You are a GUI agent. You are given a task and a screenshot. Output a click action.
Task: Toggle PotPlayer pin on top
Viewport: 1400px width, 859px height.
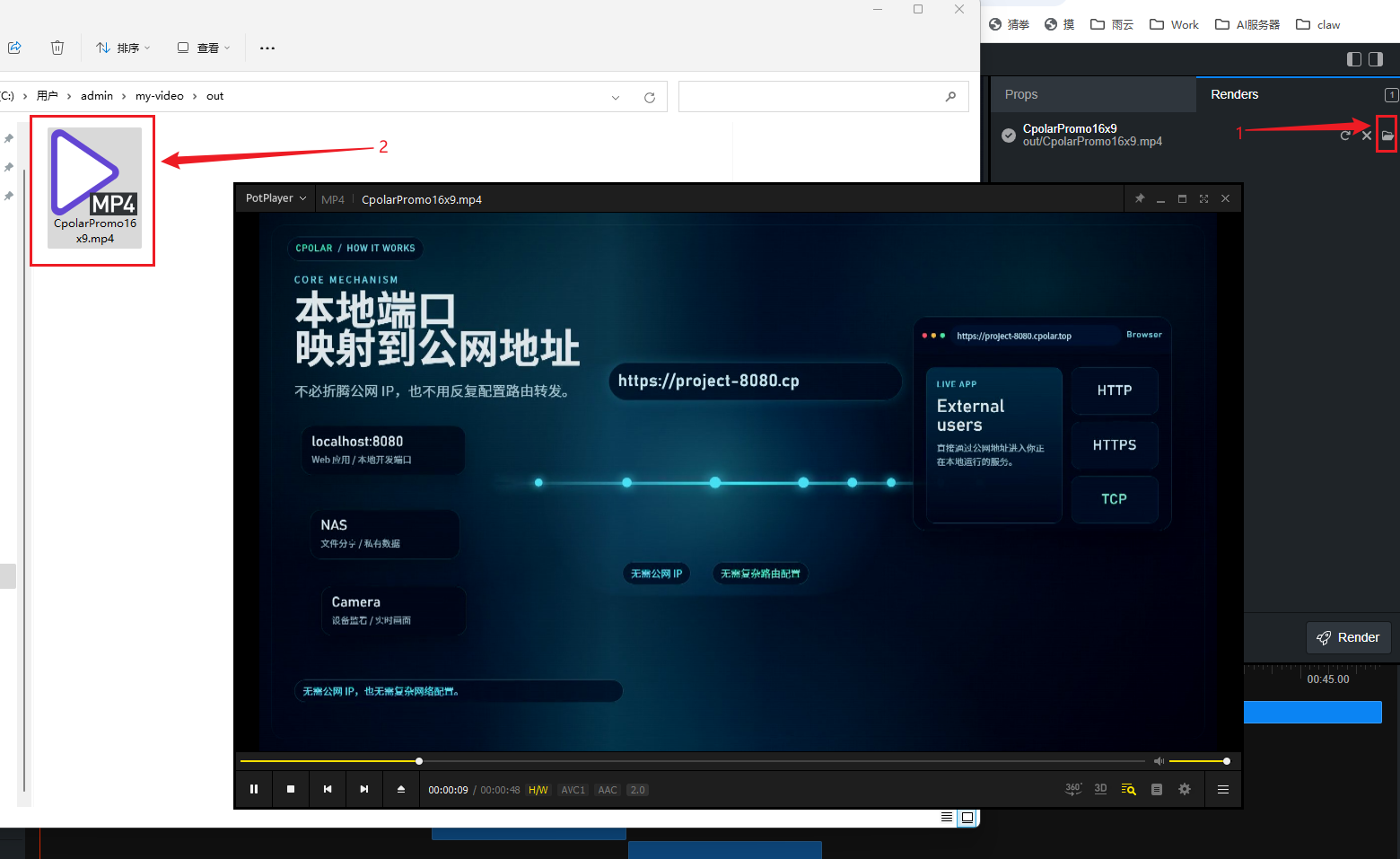tap(1140, 198)
